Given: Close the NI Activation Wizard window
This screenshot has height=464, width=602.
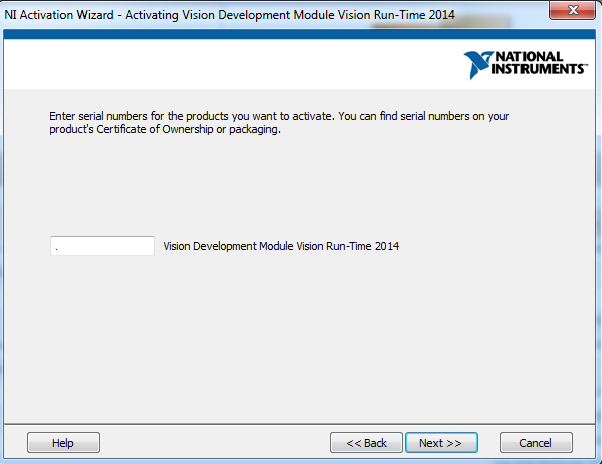Looking at the screenshot, I should tap(572, 10).
